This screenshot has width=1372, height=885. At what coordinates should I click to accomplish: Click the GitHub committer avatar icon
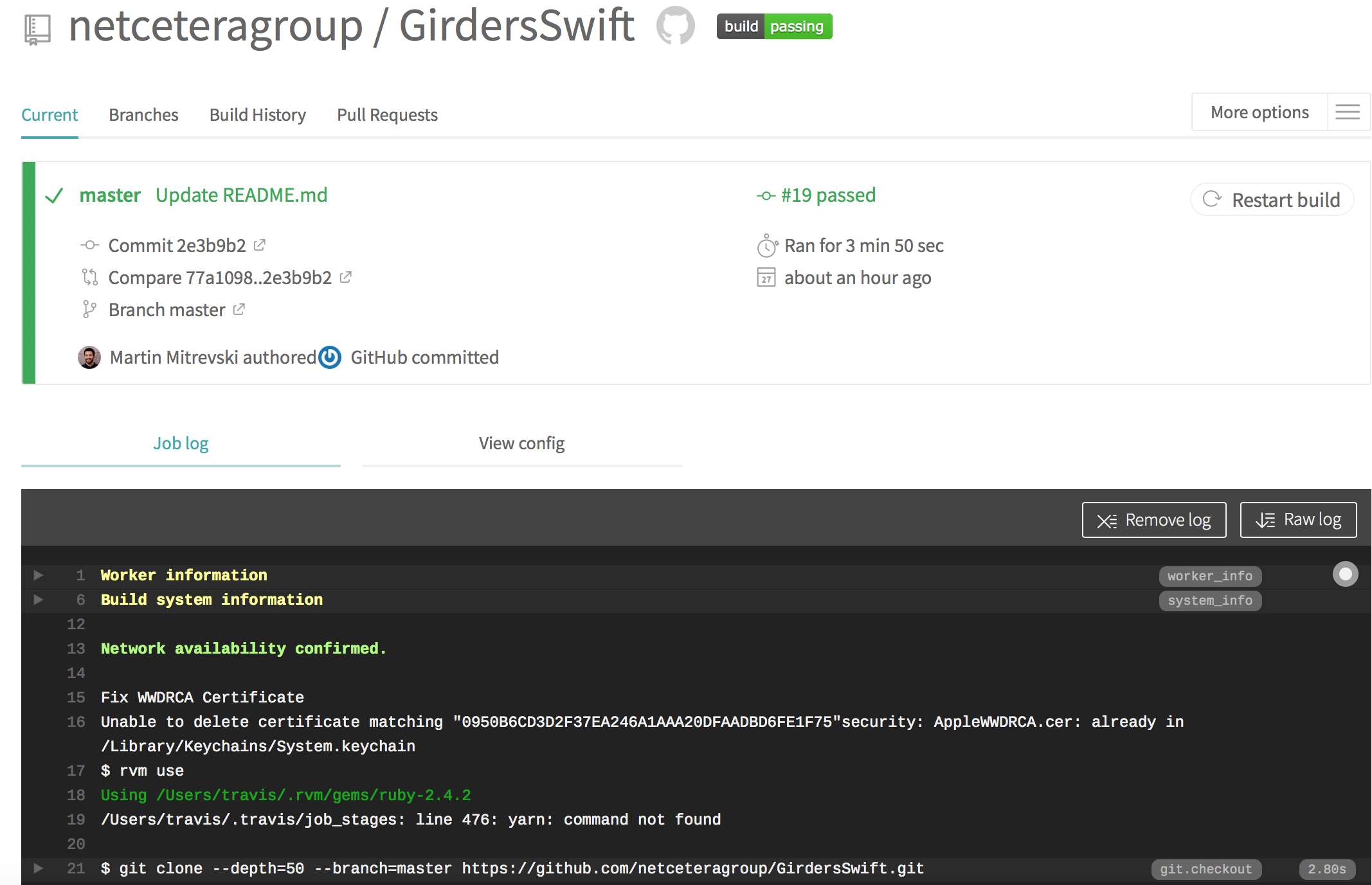(330, 357)
